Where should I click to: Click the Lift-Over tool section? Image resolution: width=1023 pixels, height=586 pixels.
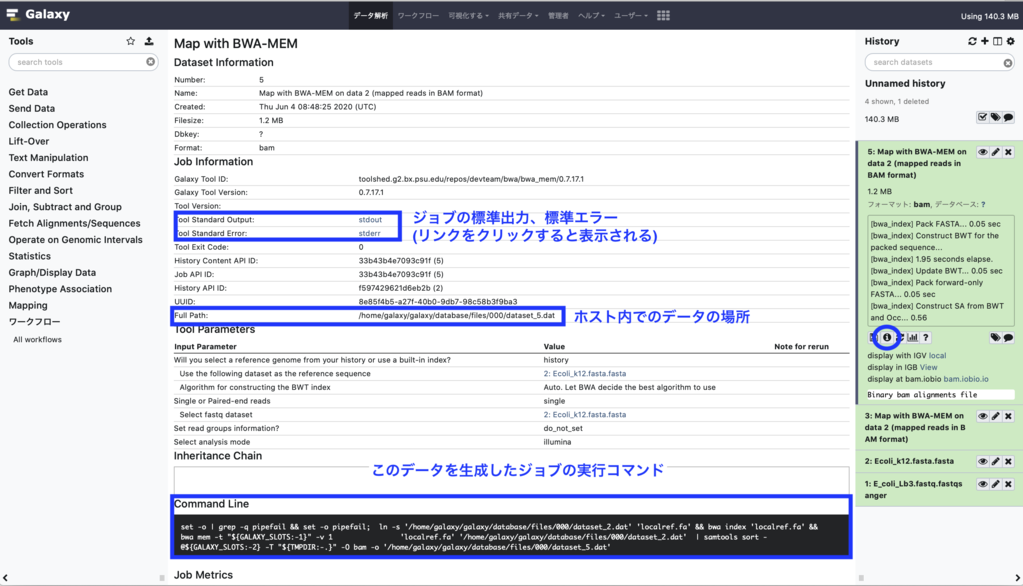29,141
